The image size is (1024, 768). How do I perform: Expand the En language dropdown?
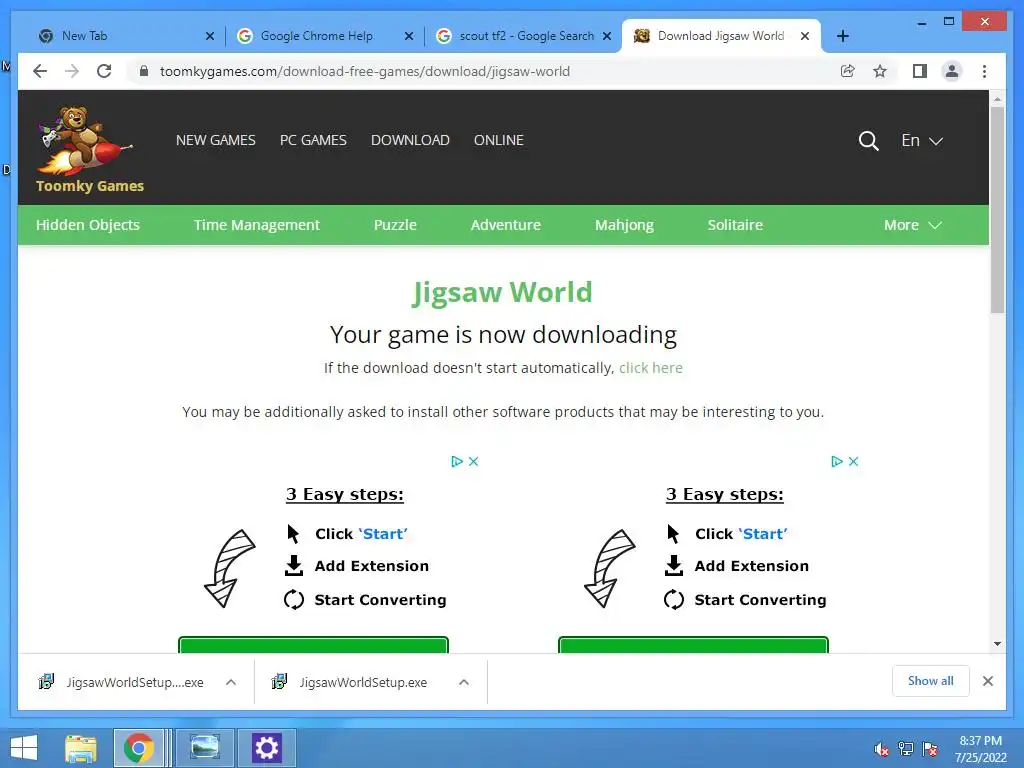click(x=921, y=140)
